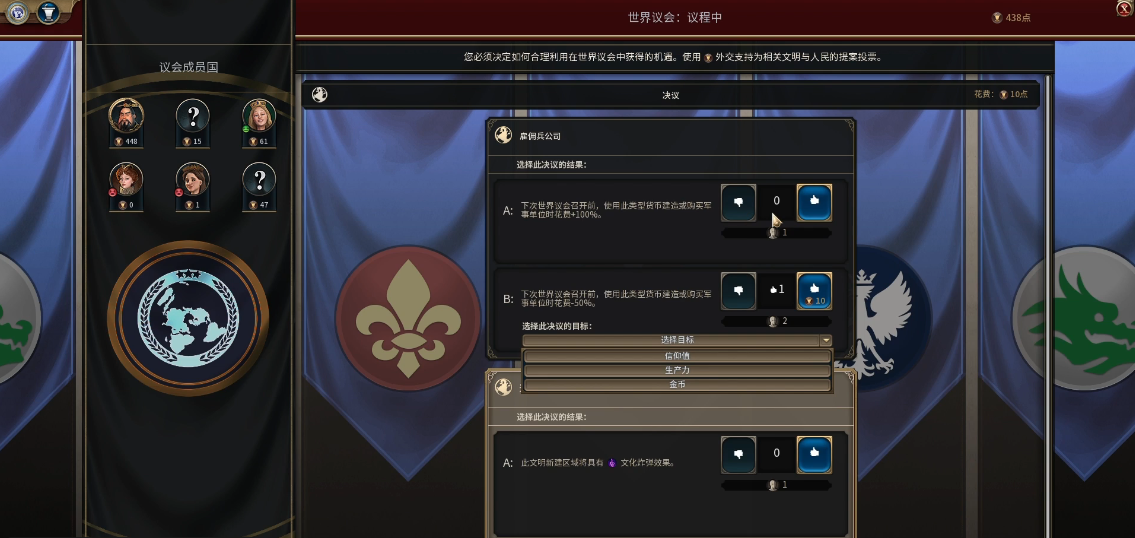1135x538 pixels.
Task: Open the World Congress globe icon at top-left
Action: pos(17,12)
